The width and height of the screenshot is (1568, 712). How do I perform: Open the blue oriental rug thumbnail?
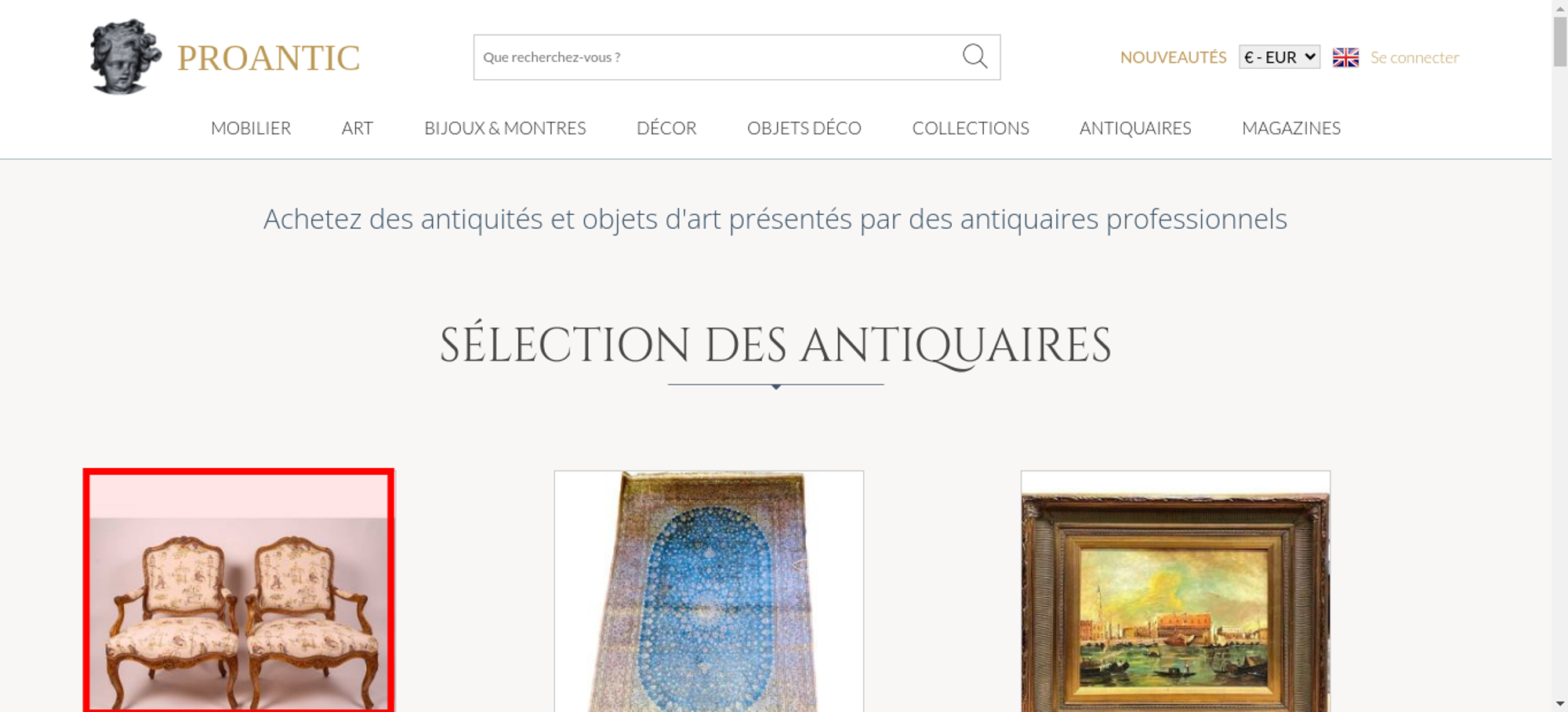click(x=709, y=591)
